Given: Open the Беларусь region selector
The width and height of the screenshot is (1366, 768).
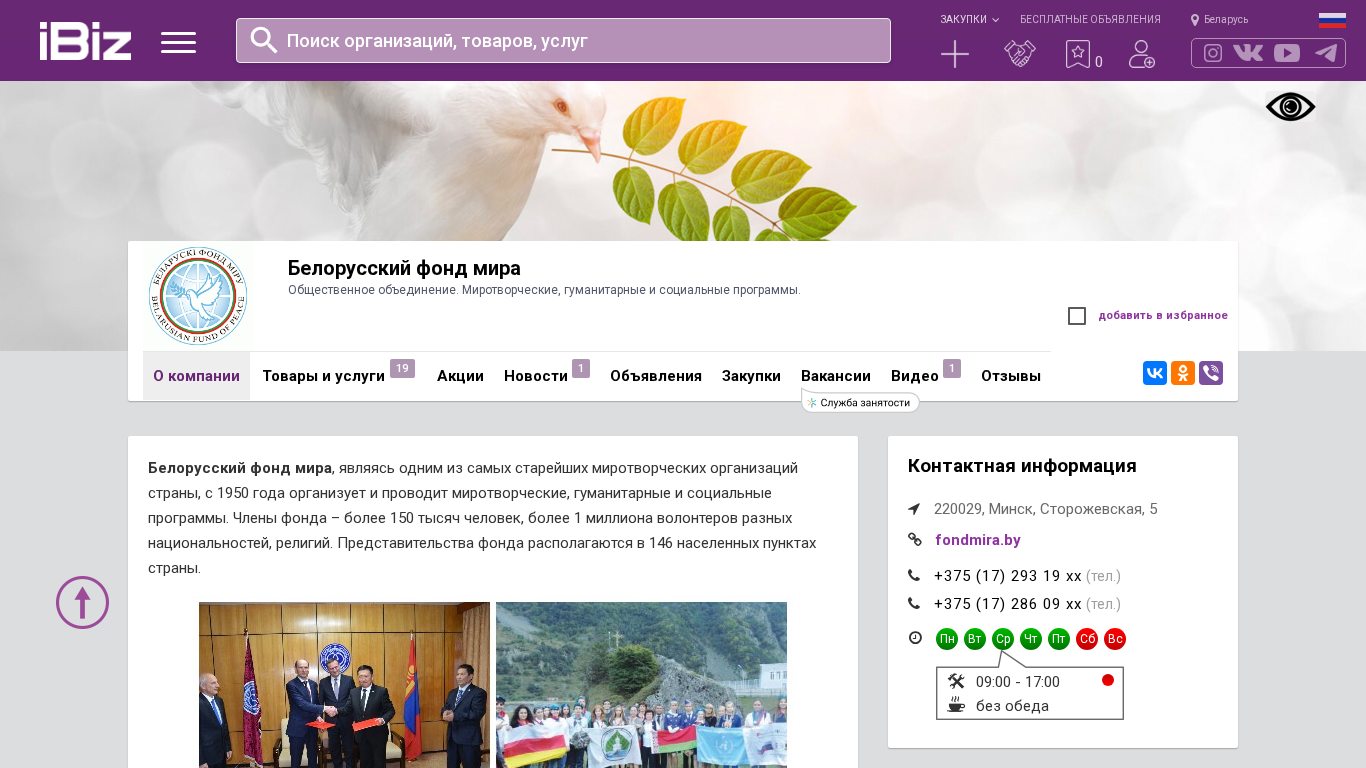Looking at the screenshot, I should [x=1219, y=19].
